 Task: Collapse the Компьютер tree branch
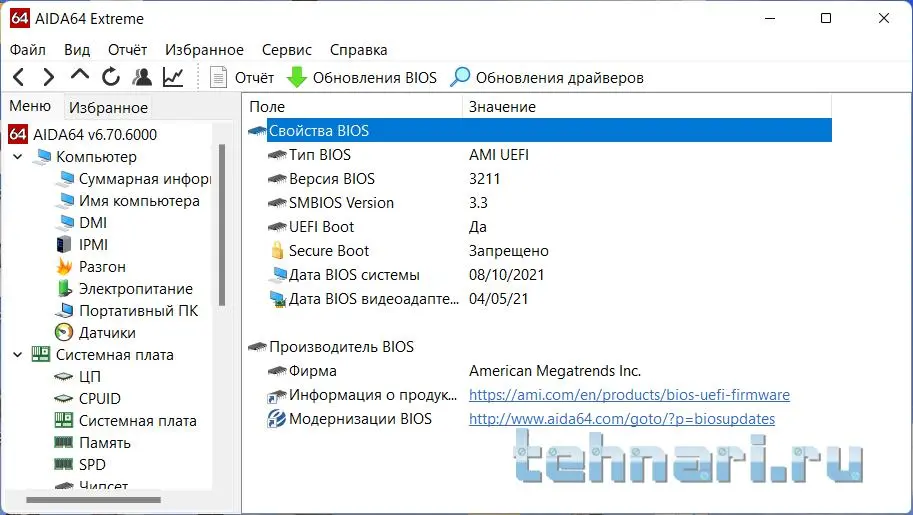17,157
